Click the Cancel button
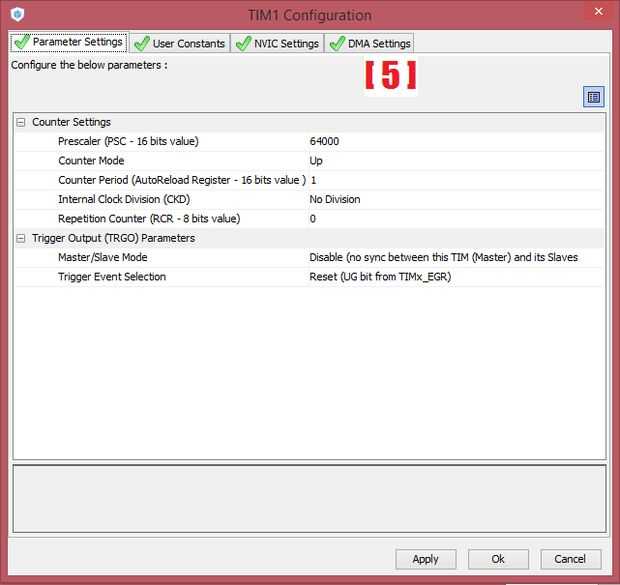Image resolution: width=620 pixels, height=585 pixels. tap(570, 559)
